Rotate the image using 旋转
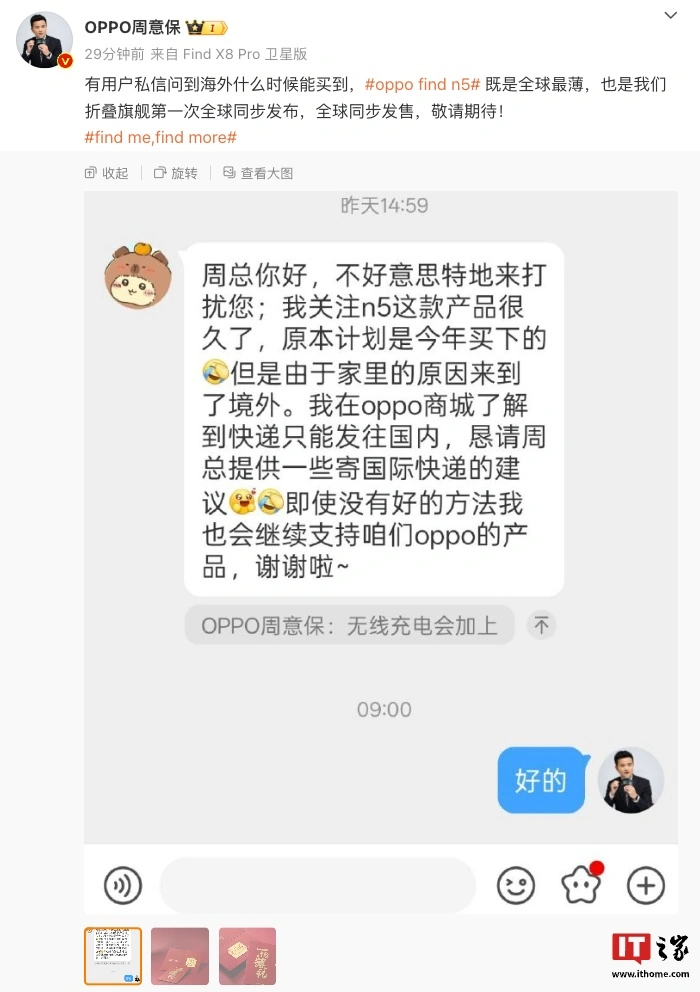700x992 pixels. point(176,173)
